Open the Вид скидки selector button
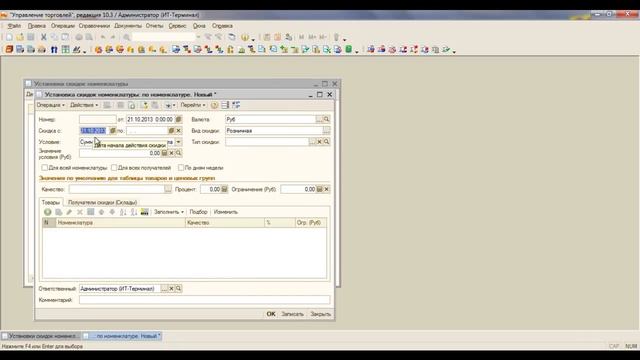Screen dimensions: 640x360 [327, 131]
